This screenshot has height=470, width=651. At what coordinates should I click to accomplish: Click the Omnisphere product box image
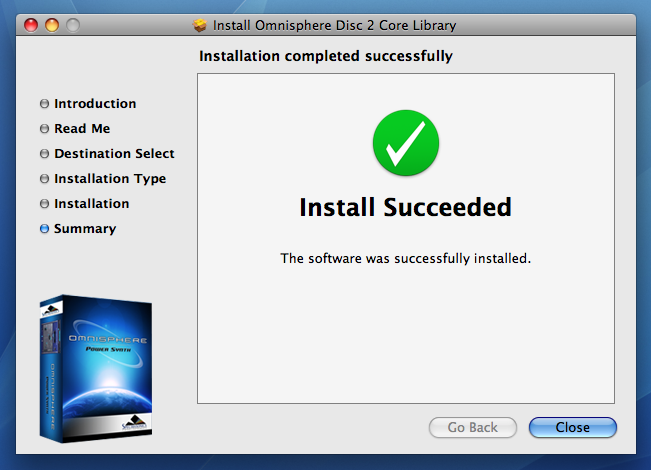tap(96, 367)
